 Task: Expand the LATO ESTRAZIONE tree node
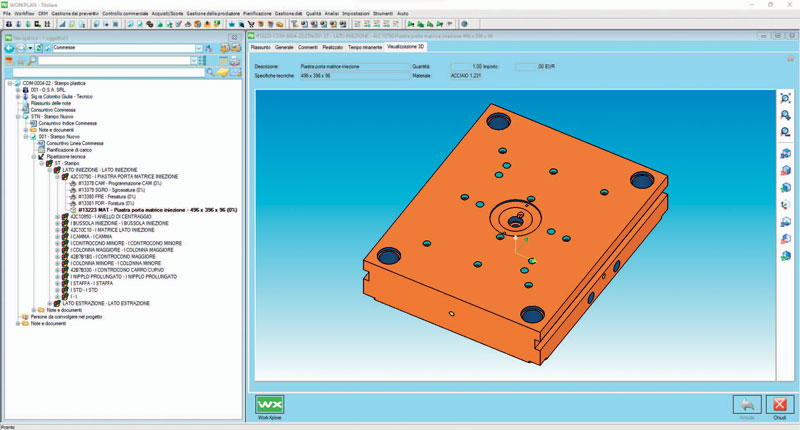click(x=50, y=303)
